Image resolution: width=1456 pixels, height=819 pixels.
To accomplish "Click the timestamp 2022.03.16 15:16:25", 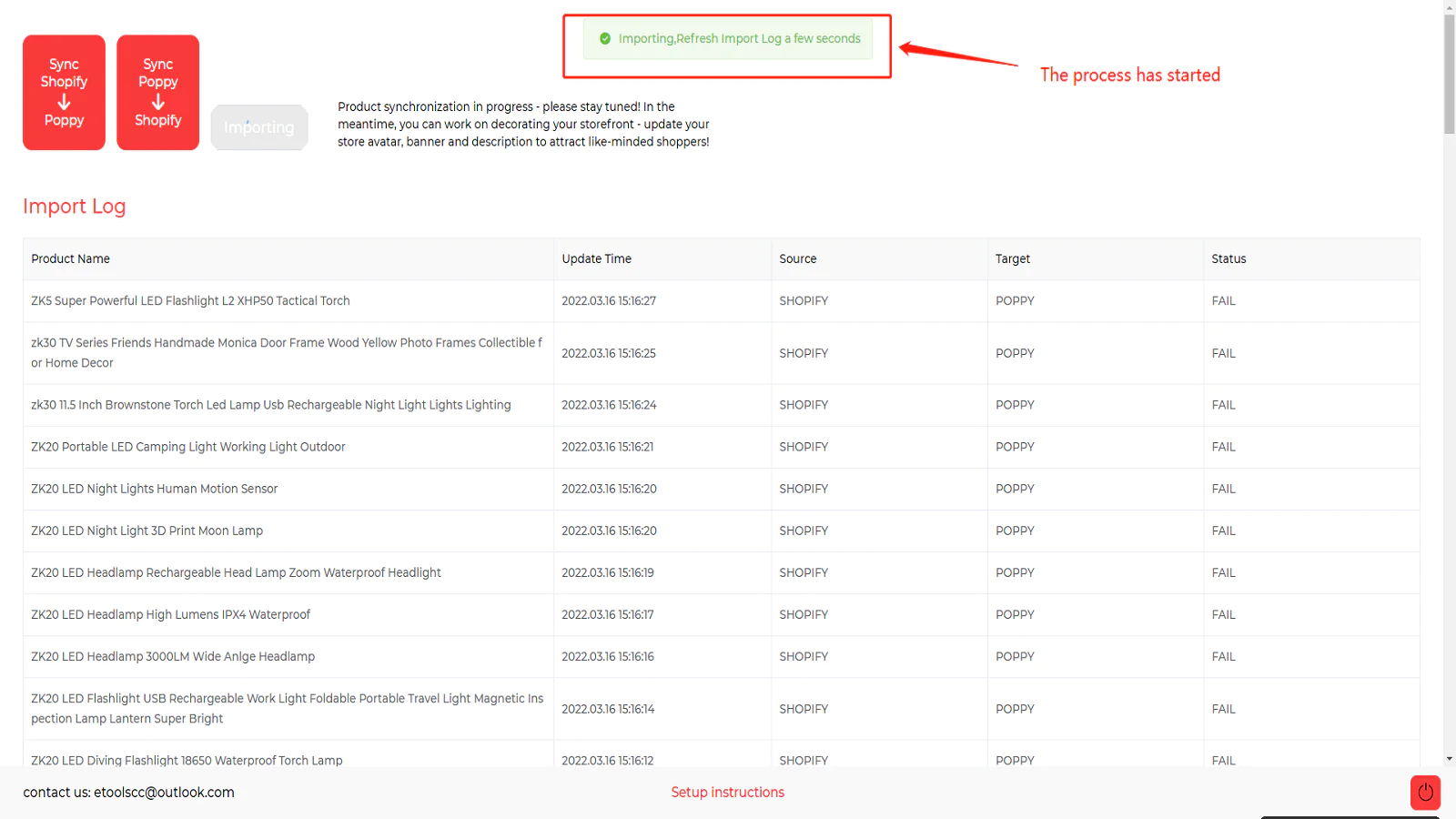I will (x=609, y=353).
